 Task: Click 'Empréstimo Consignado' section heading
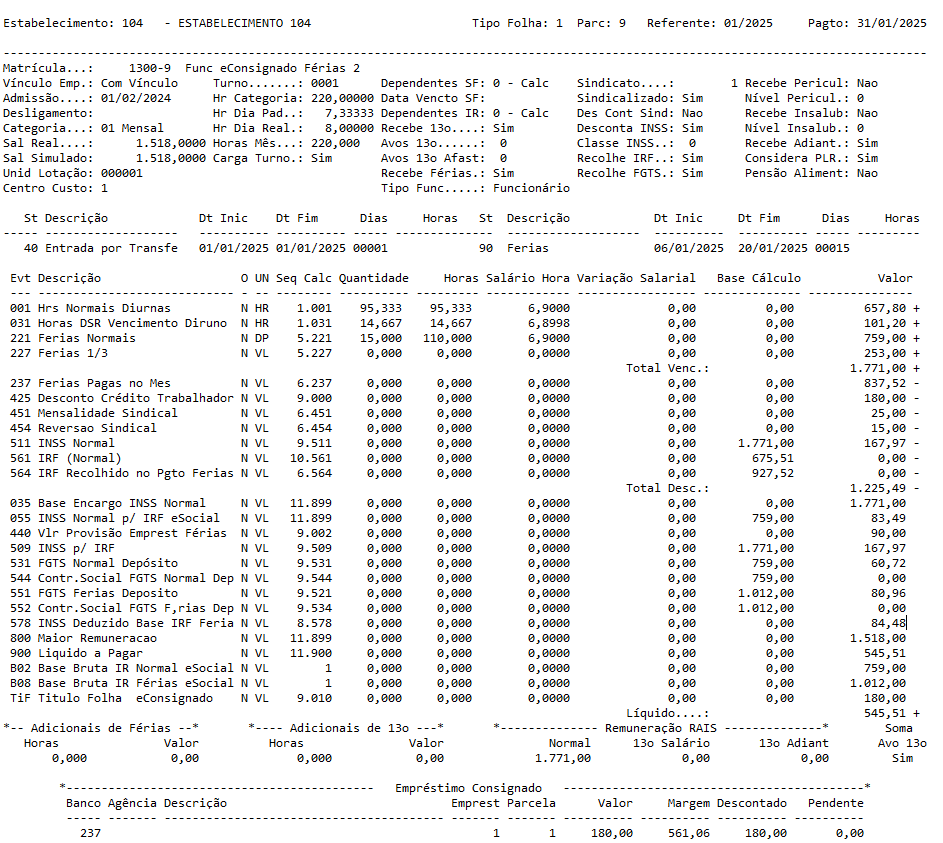click(468, 789)
